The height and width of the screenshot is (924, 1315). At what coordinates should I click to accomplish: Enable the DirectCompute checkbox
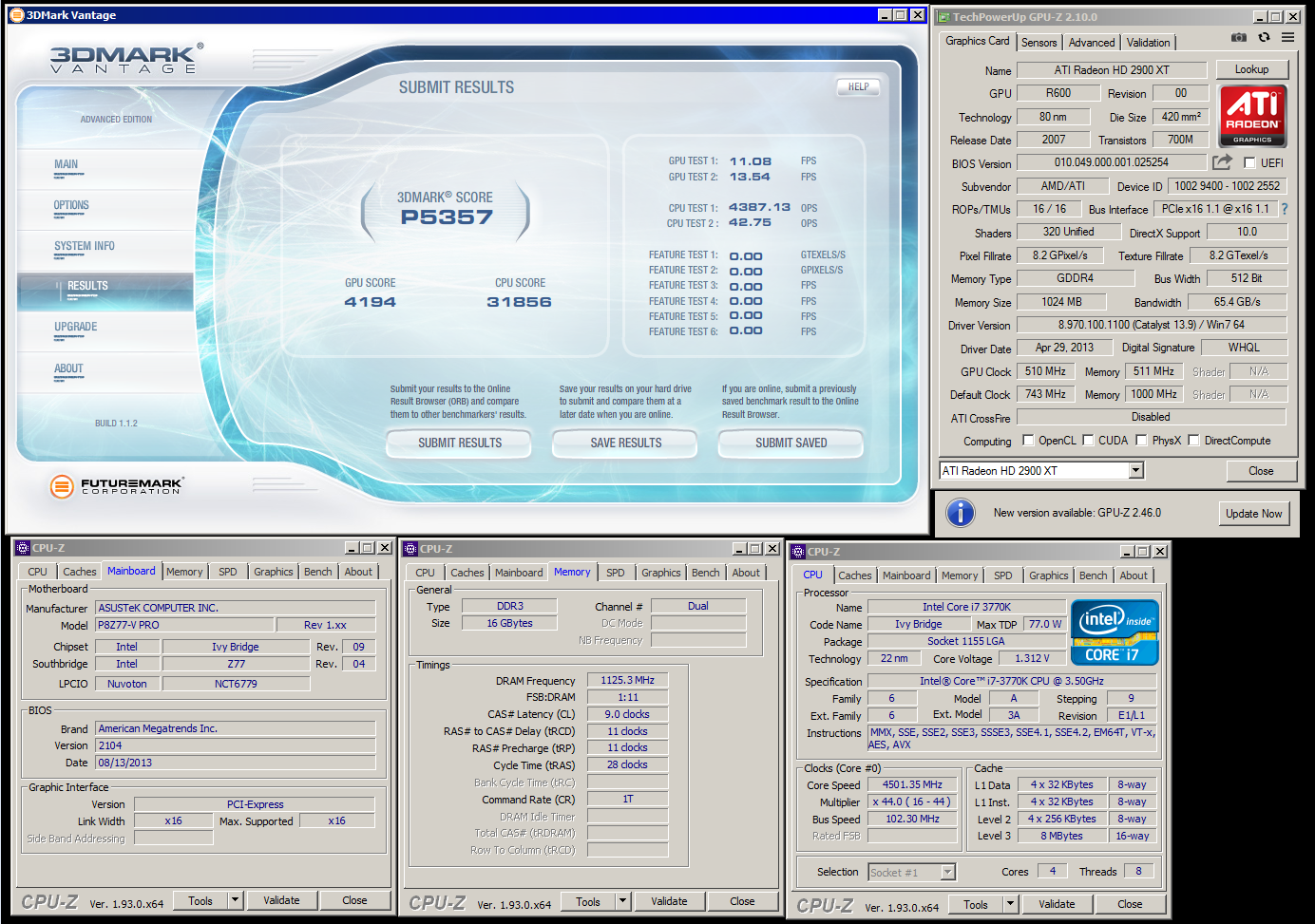point(1193,441)
